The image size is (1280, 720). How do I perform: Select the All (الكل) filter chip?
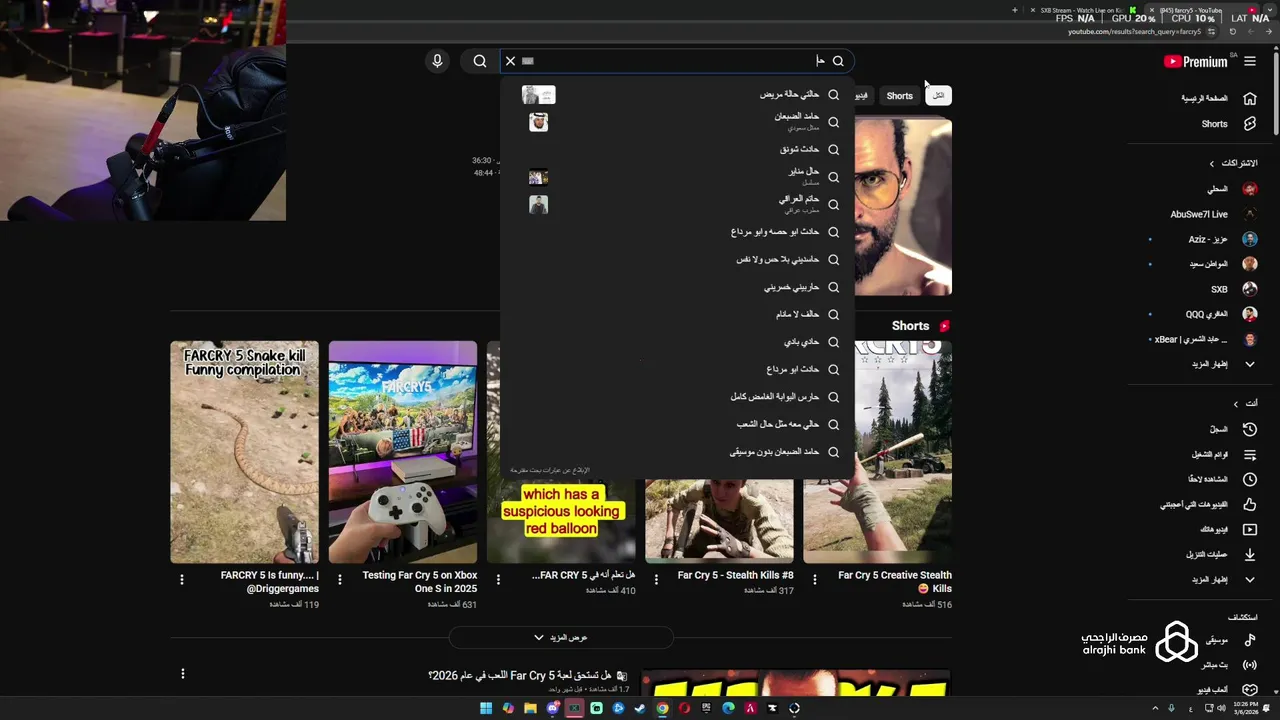[x=938, y=96]
